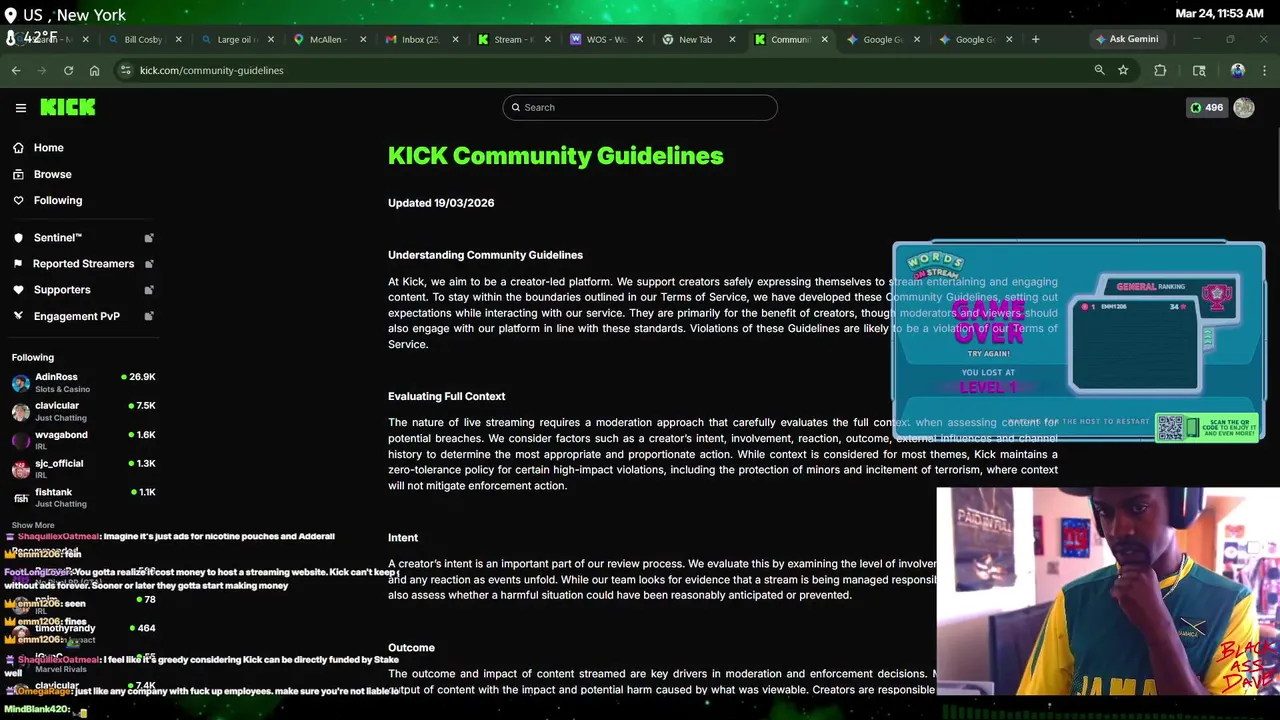The height and width of the screenshot is (720, 1280).
Task: Open the user profile avatar menu
Action: pos(1244,108)
